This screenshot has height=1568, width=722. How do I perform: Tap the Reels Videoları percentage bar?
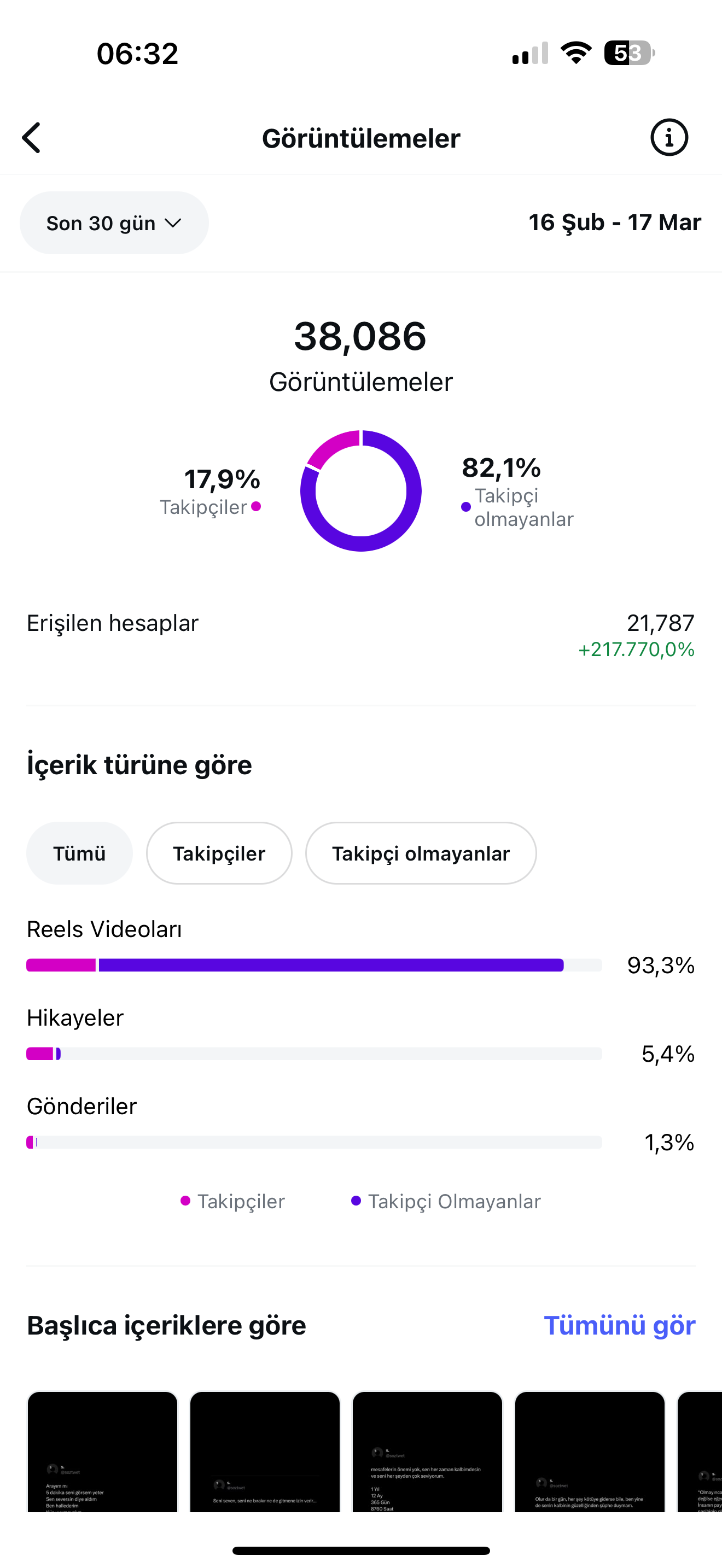pos(314,965)
